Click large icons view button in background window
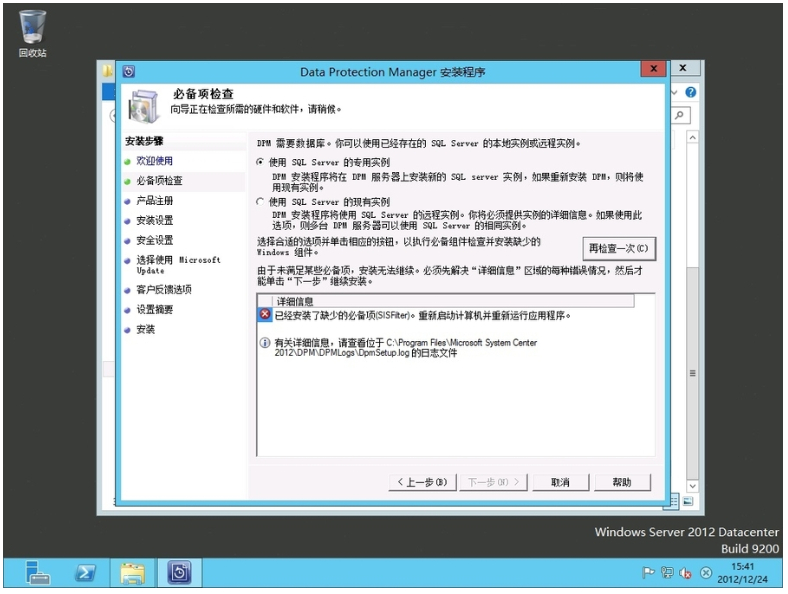 [688, 501]
